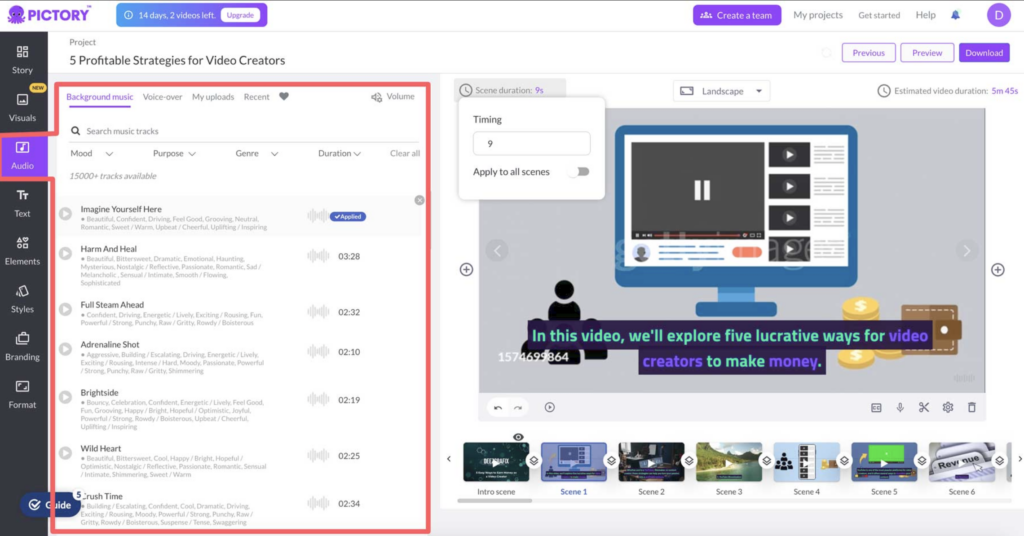Expand the Purpose filter dropdown
Viewport: 1024px width, 536px height.
[174, 153]
